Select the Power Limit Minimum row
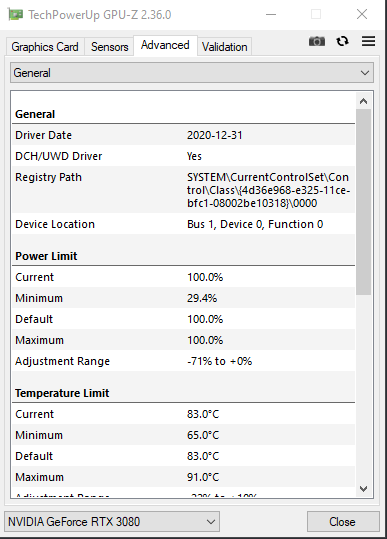 coord(184,298)
